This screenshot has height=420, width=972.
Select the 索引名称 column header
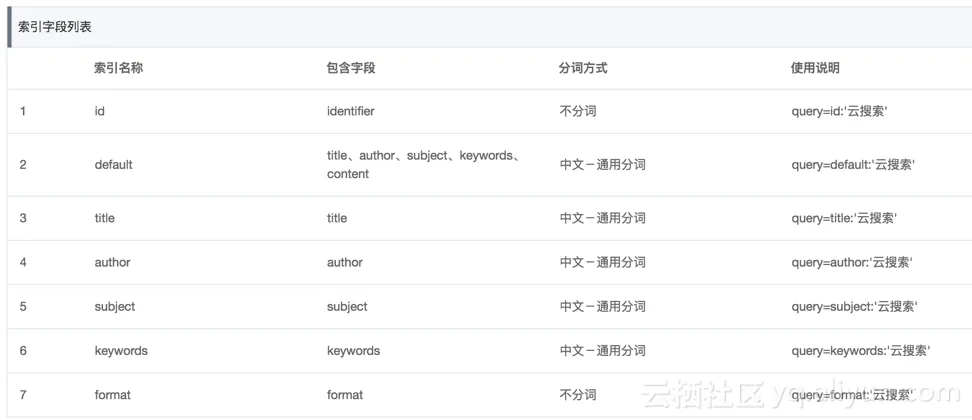click(x=118, y=68)
